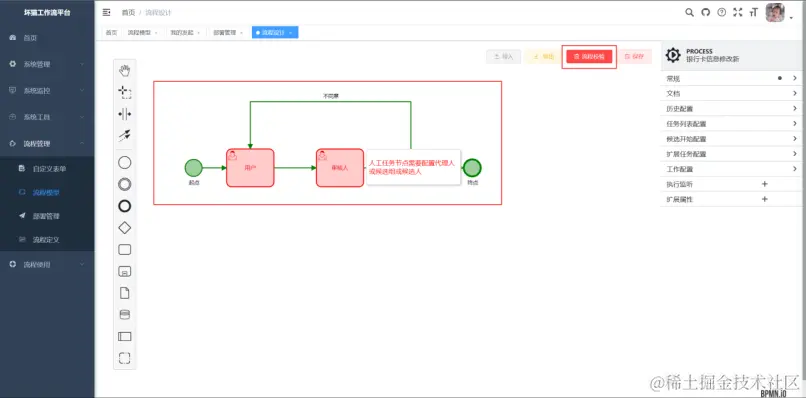Collapse the 流程管理 sidebar menu
Screen dimensions: 806x398
coord(47,143)
